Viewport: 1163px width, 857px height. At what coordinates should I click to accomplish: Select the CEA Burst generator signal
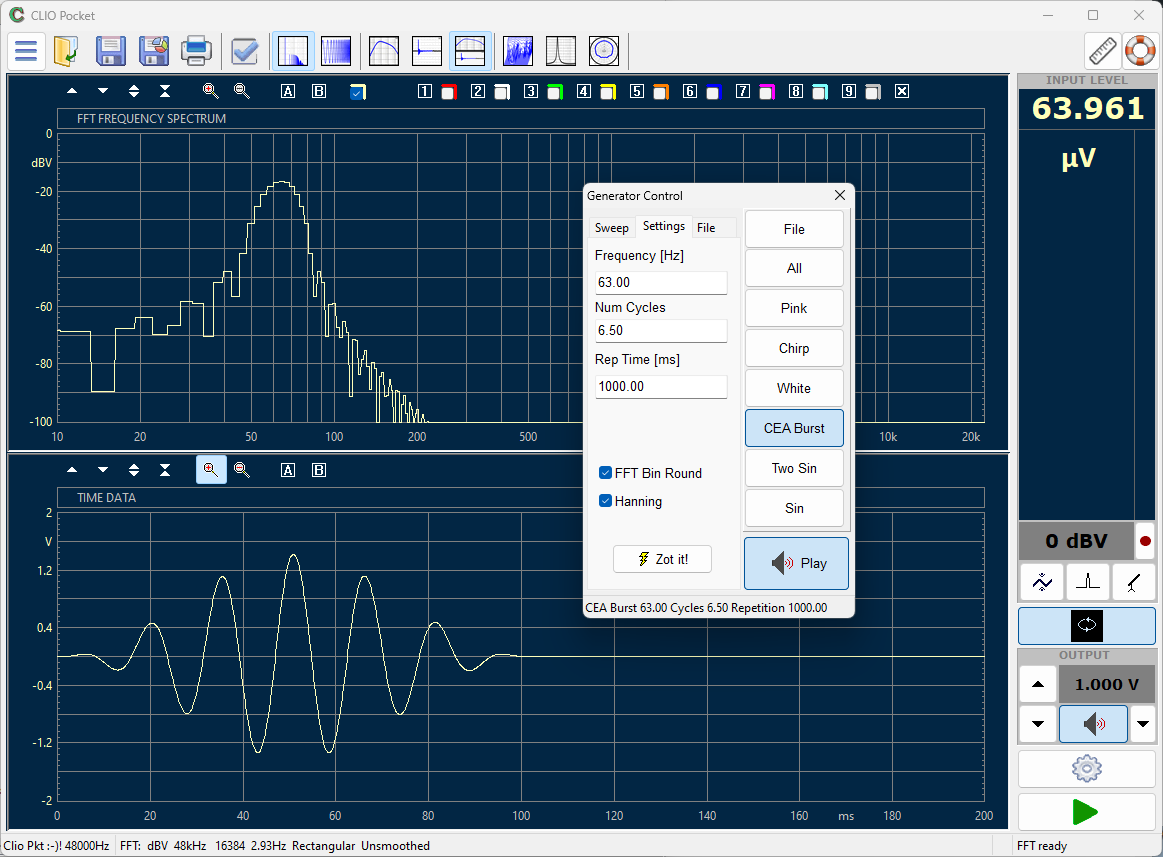[x=794, y=428]
